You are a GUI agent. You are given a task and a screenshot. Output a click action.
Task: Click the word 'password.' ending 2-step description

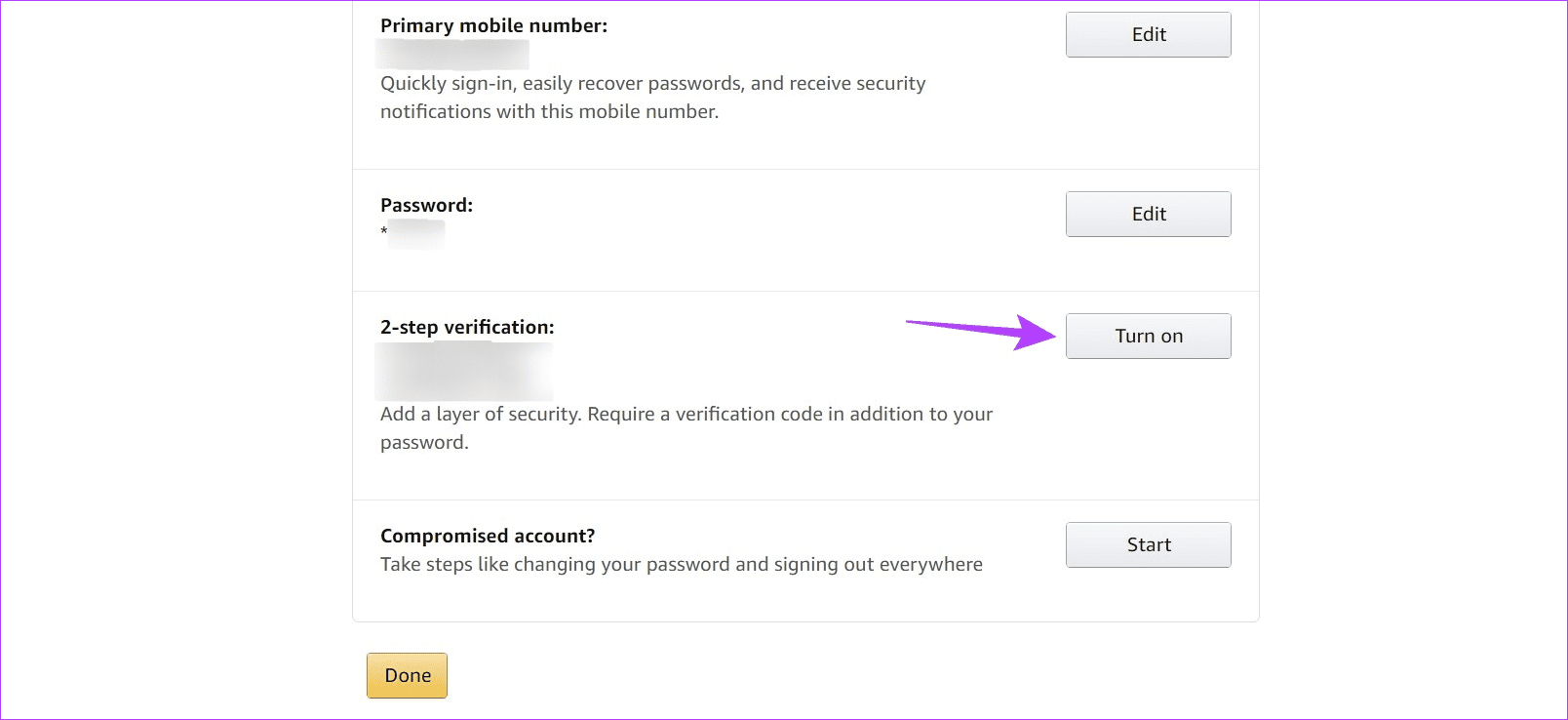point(424,442)
